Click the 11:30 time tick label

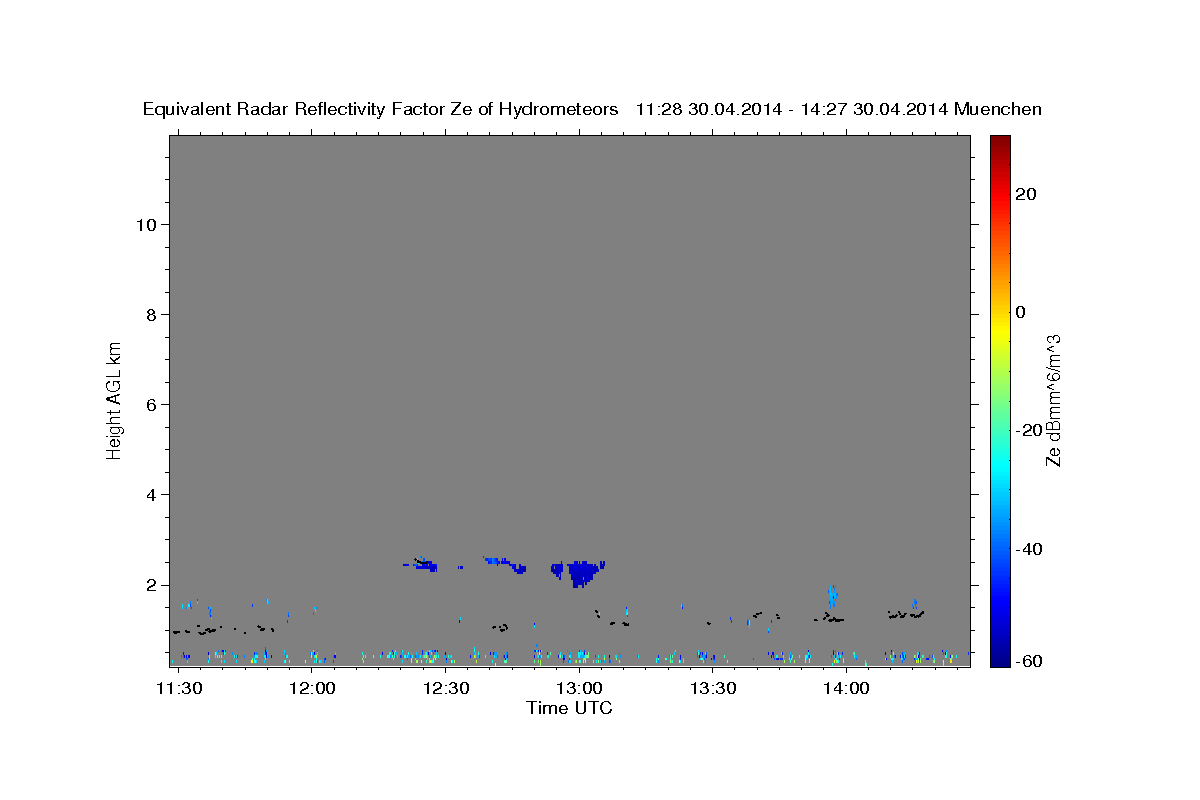coord(179,688)
